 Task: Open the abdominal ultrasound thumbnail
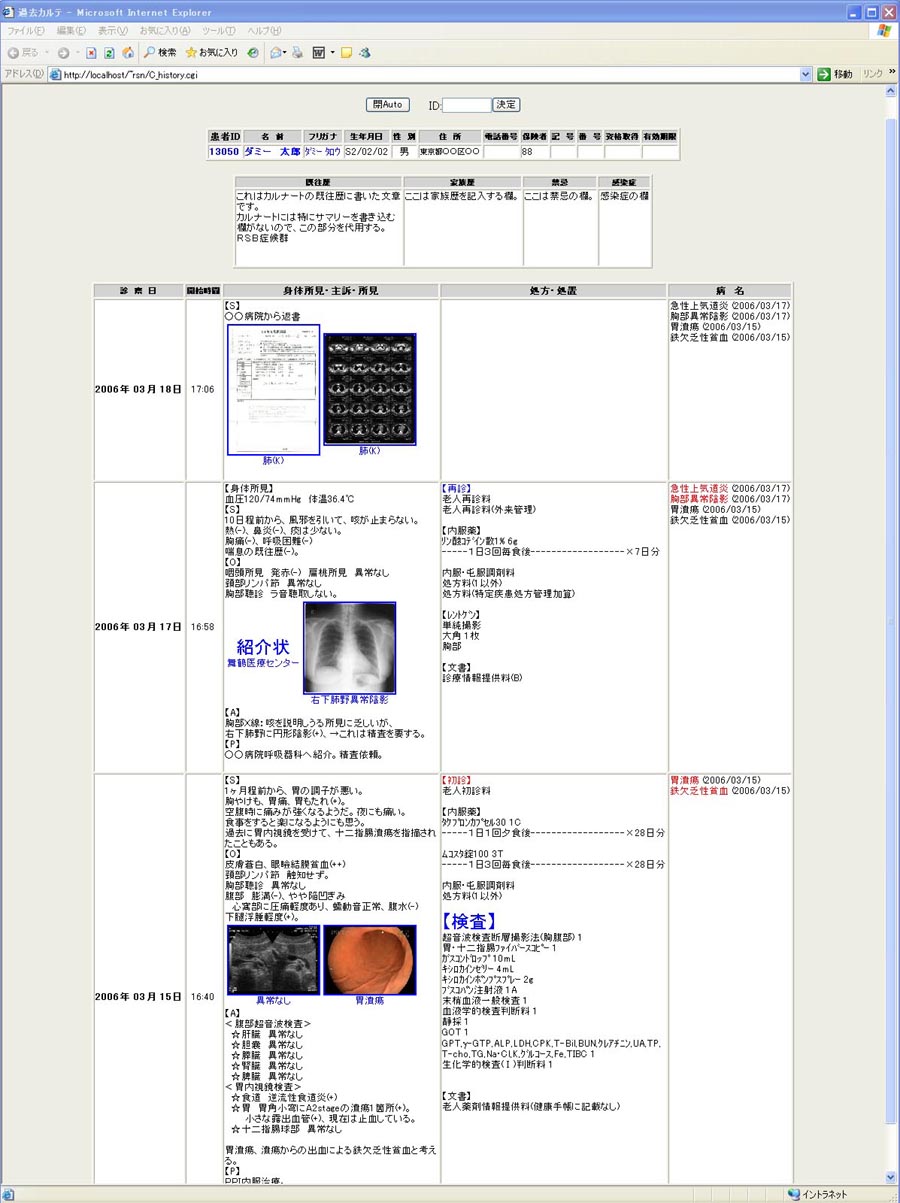(274, 960)
